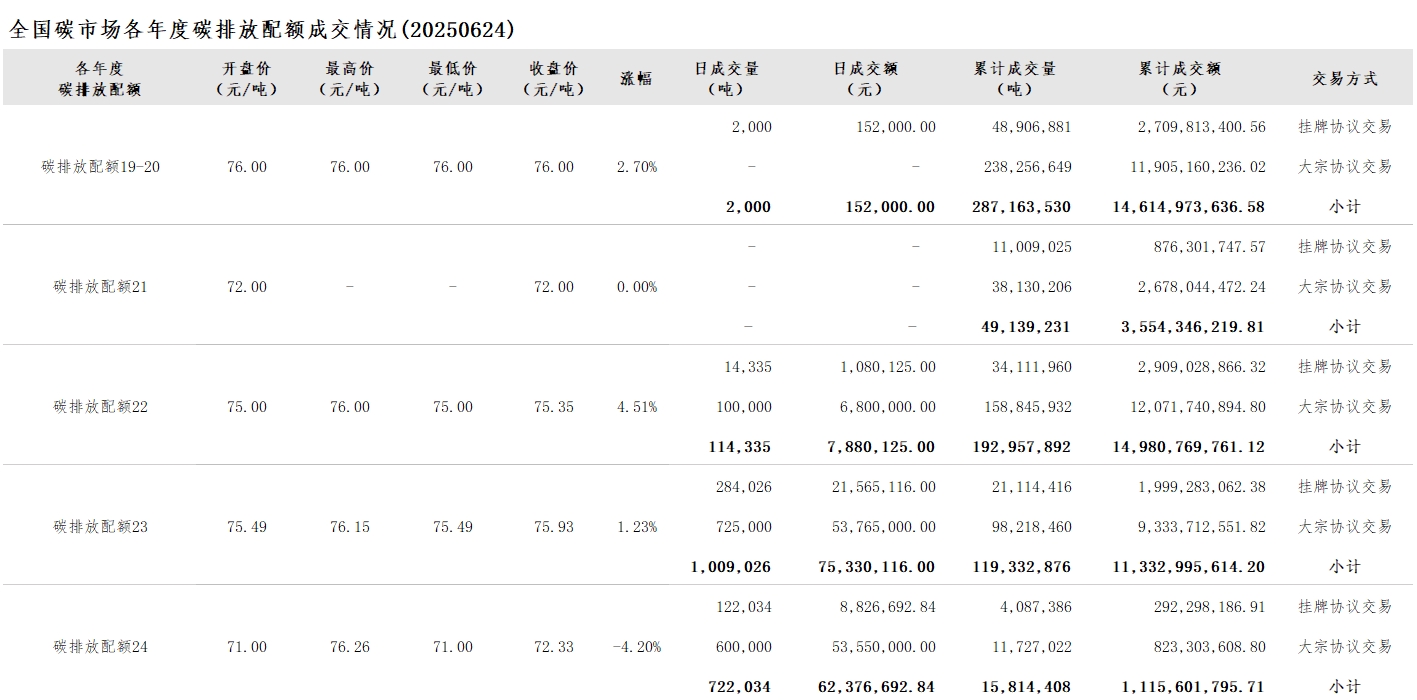Select the 最高价 column header

pos(349,78)
